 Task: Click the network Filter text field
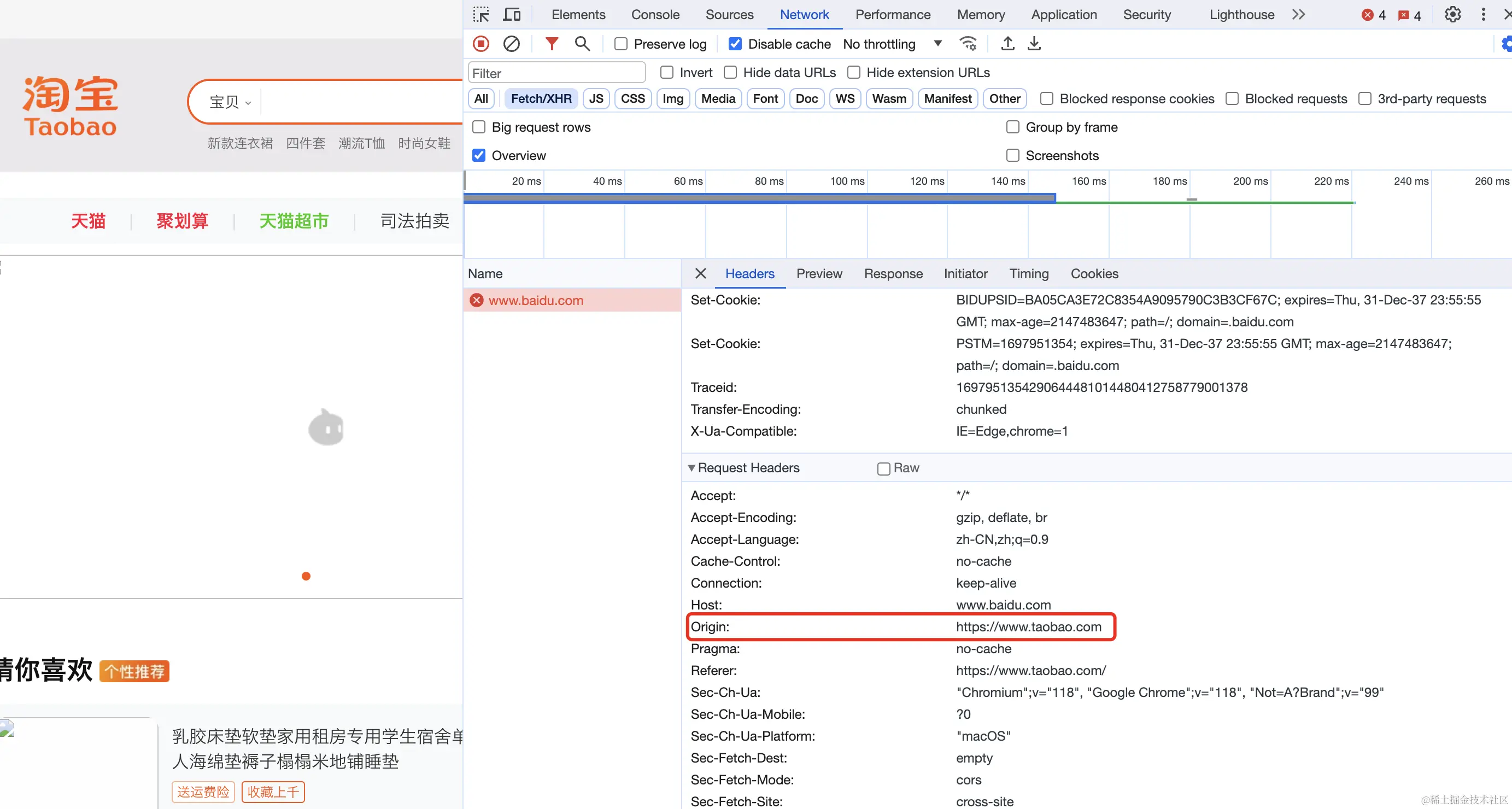[556, 73]
